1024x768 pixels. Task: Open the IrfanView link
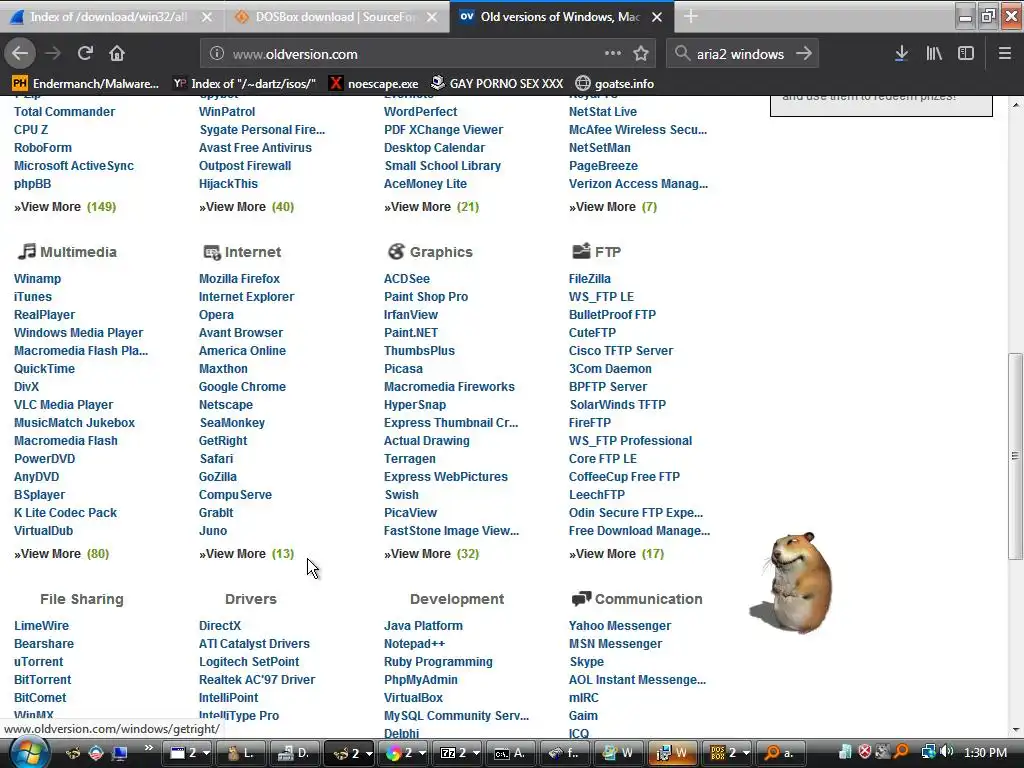411,315
